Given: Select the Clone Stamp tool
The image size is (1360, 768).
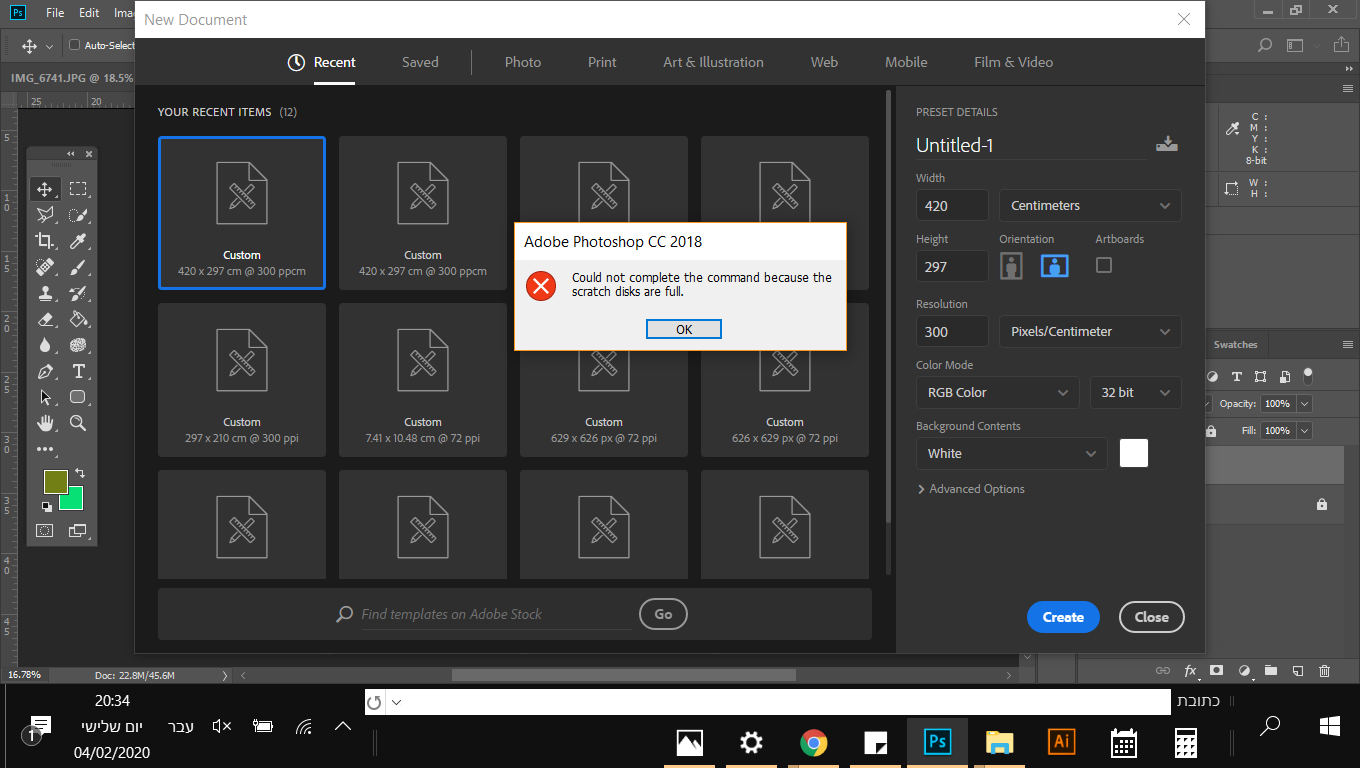Looking at the screenshot, I should tap(44, 293).
